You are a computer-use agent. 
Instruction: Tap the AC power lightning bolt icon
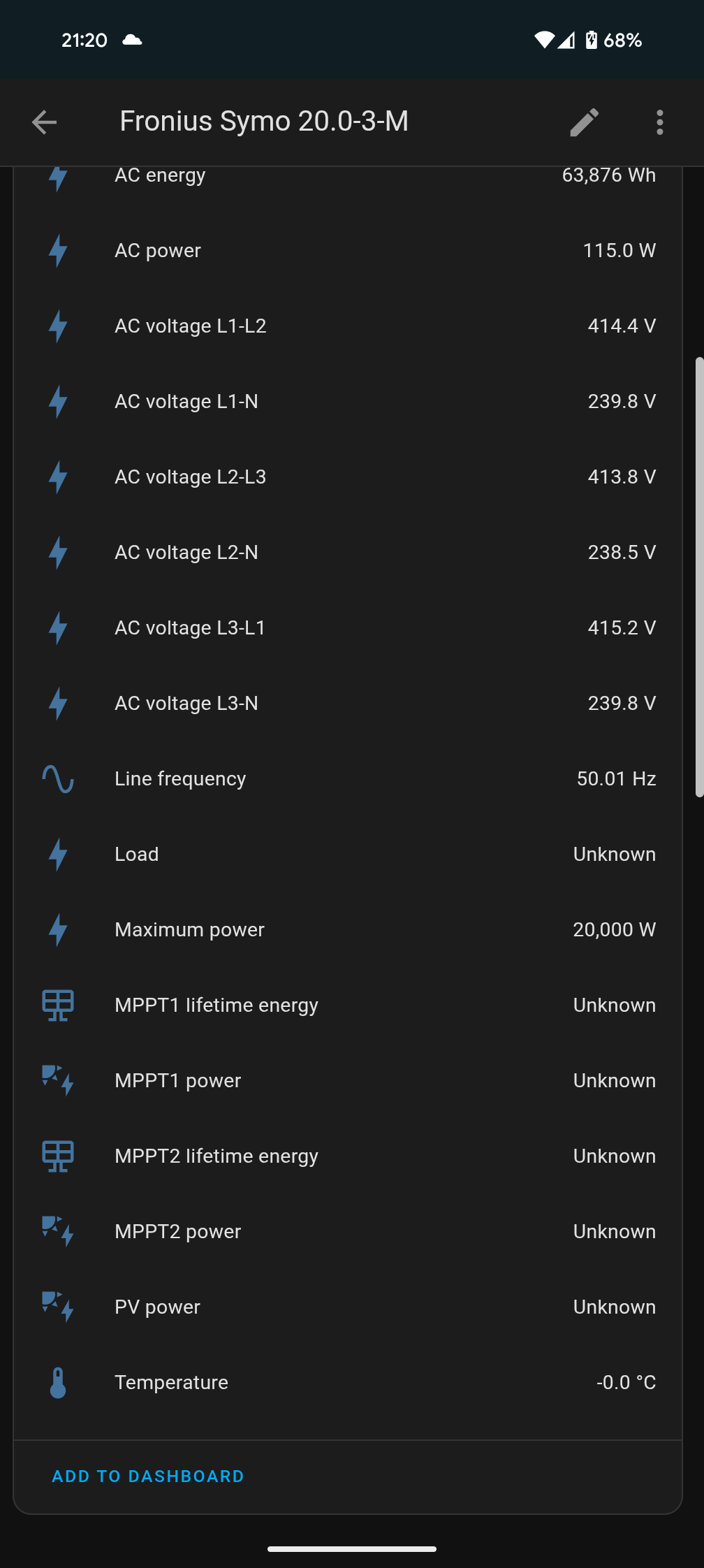click(58, 250)
